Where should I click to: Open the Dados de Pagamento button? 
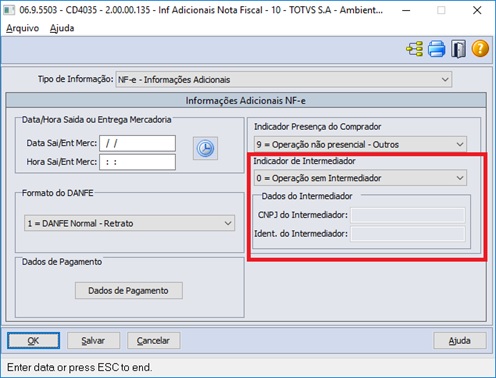point(129,291)
